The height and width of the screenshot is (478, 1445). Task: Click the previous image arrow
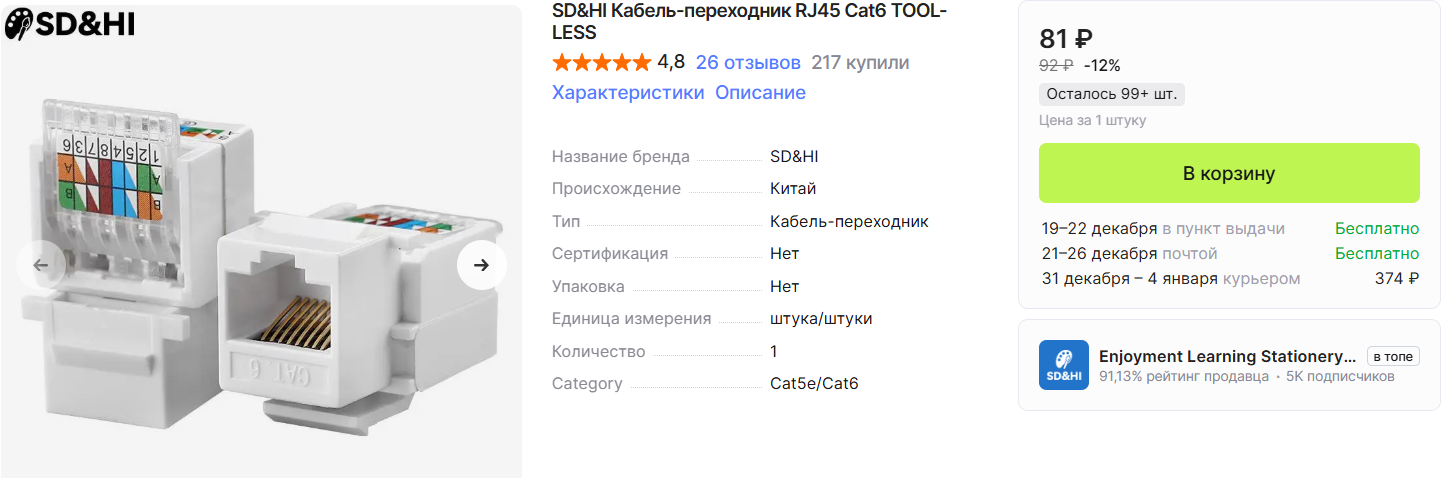[41, 265]
